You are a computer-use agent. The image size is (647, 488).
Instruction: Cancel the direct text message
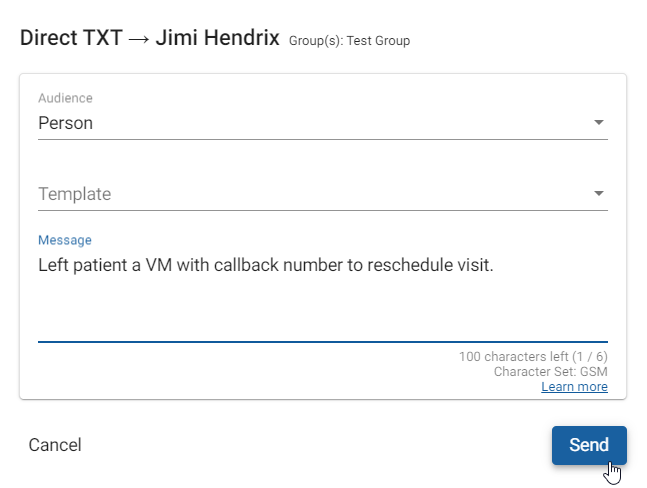[x=55, y=445]
